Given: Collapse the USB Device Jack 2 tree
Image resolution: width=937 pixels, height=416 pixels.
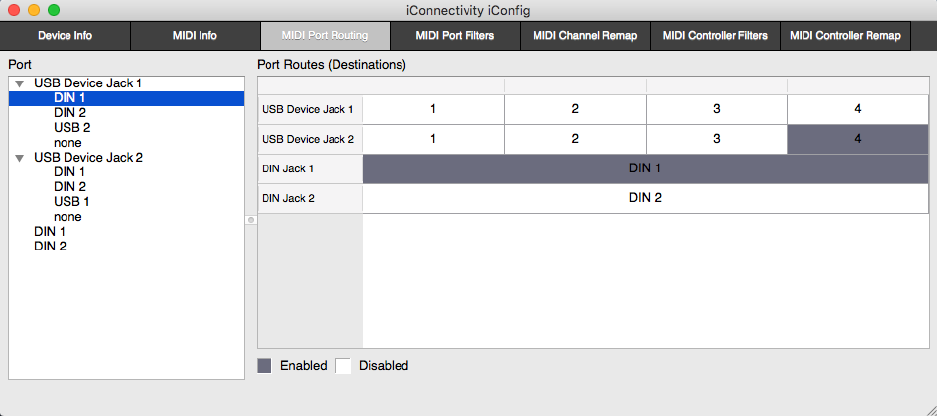Looking at the screenshot, I should tap(20, 158).
